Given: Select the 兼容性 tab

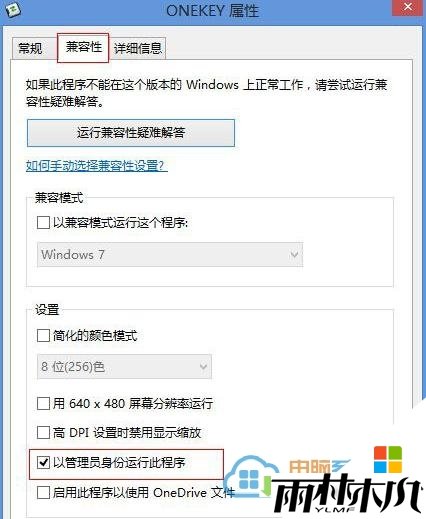Looking at the screenshot, I should coord(83,47).
